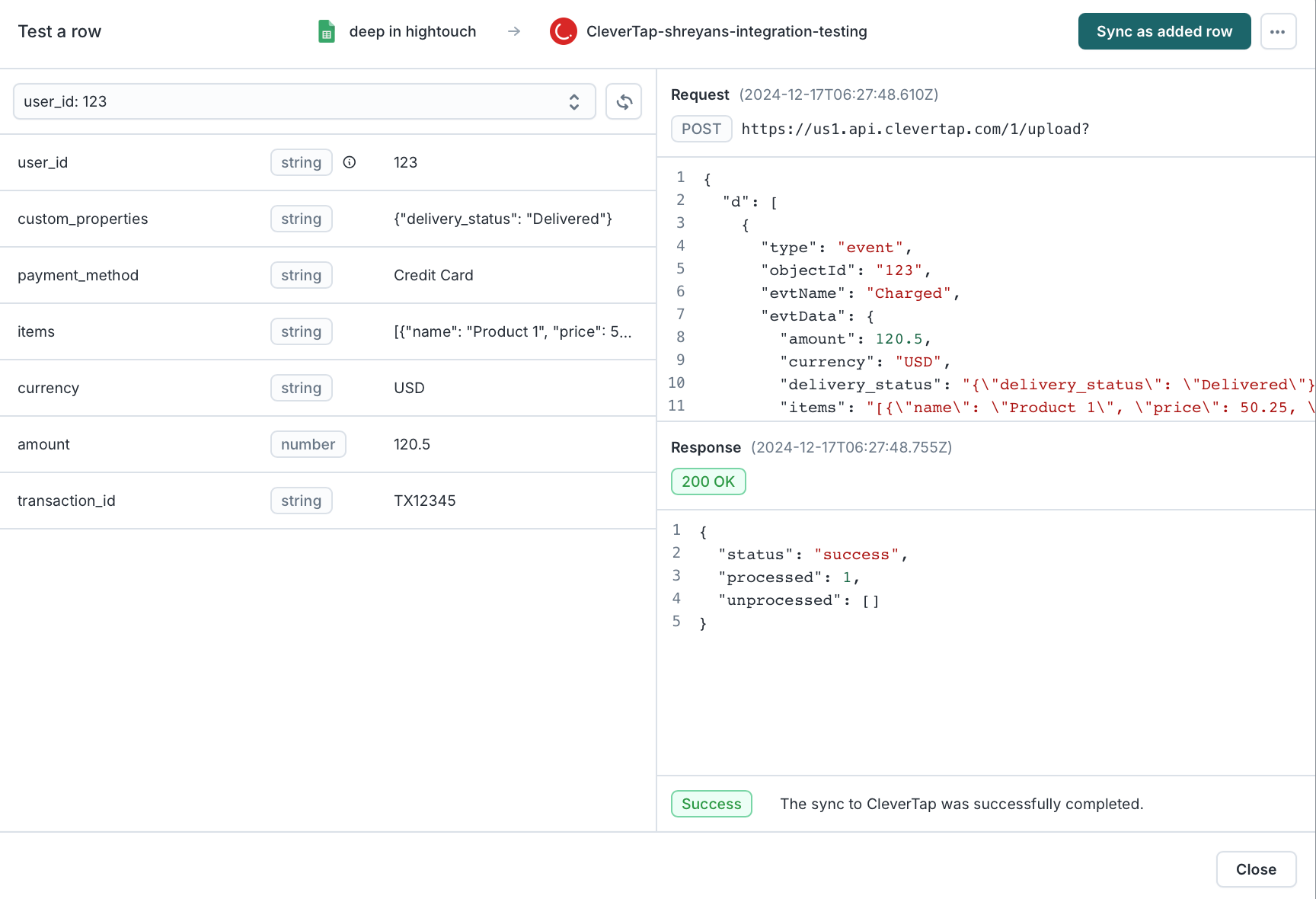Click the info icon beside user_id
1316x899 pixels.
350,162
